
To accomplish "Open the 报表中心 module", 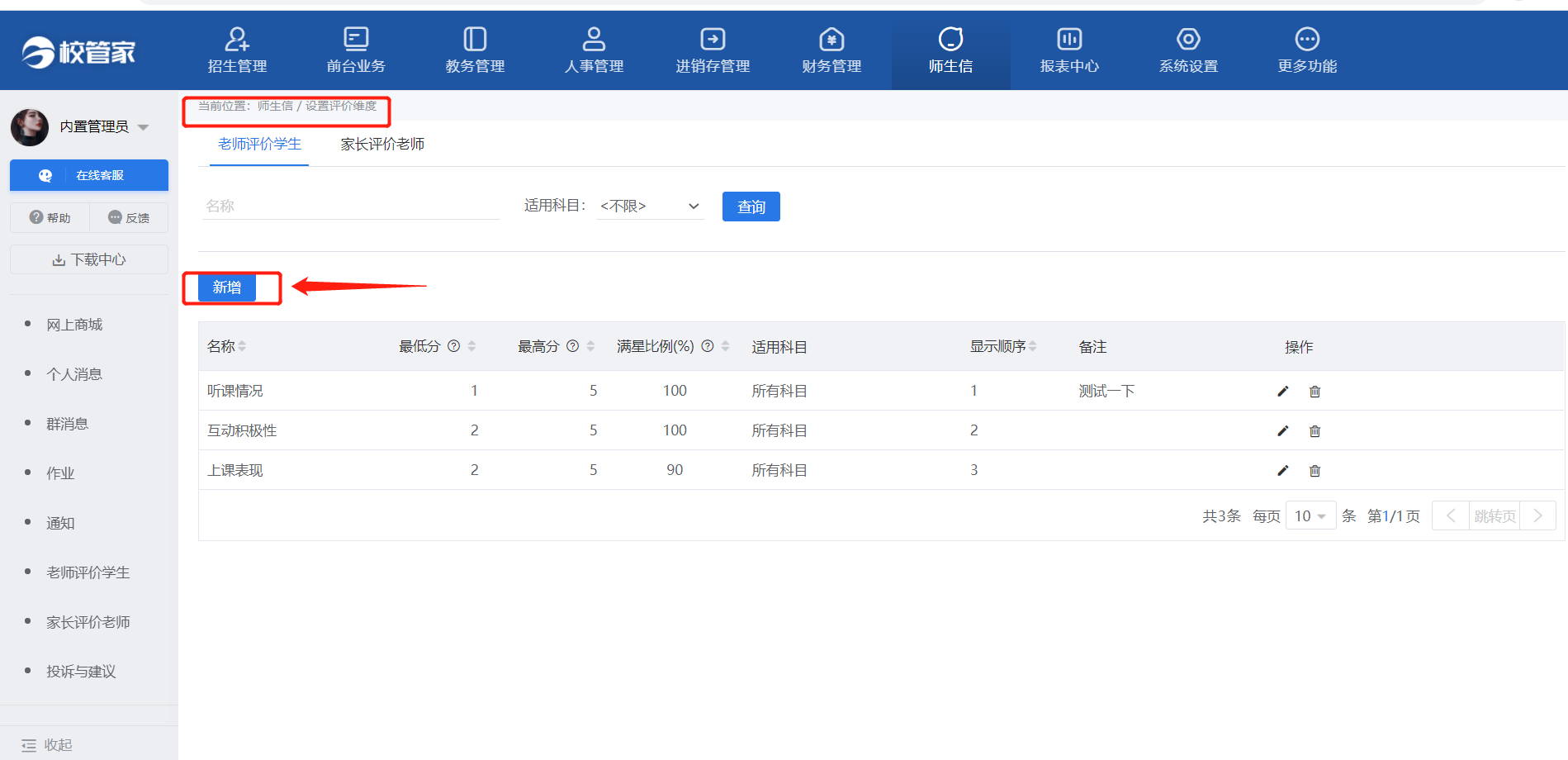I will 1069,50.
